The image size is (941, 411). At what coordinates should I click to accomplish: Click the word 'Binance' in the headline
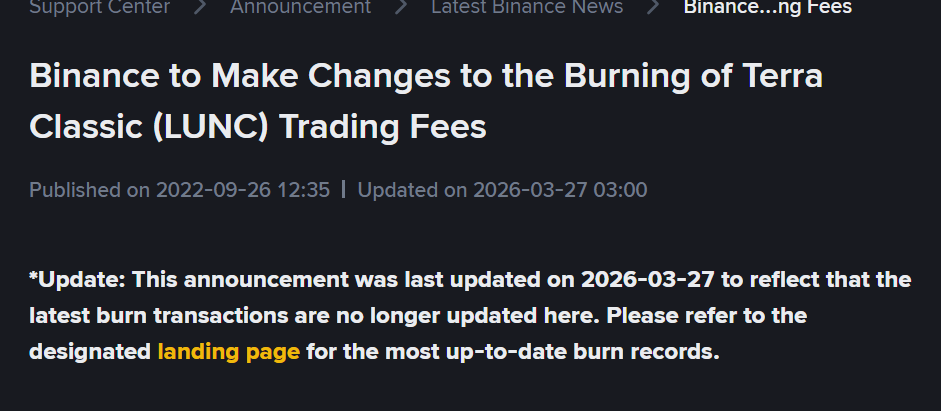point(95,77)
